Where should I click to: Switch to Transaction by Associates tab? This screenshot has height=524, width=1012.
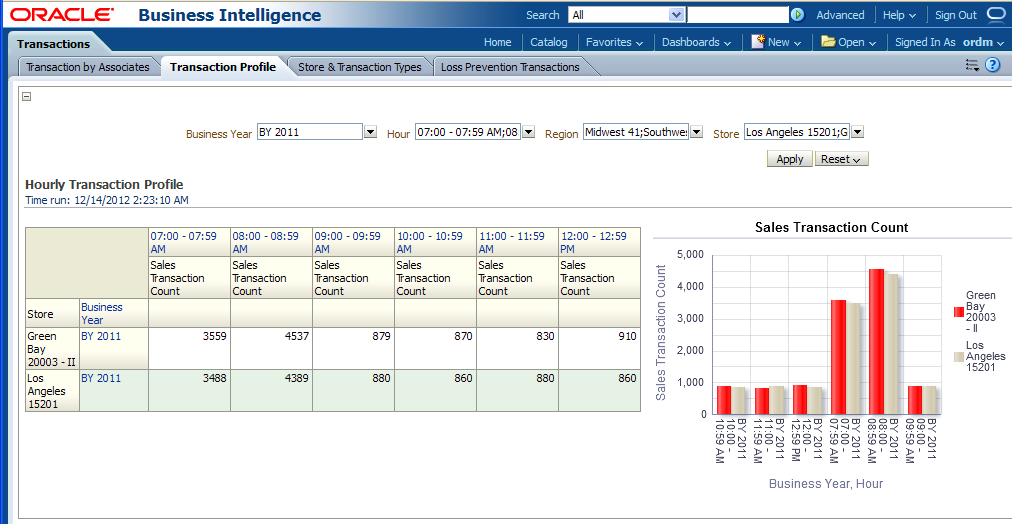pyautogui.click(x=87, y=67)
